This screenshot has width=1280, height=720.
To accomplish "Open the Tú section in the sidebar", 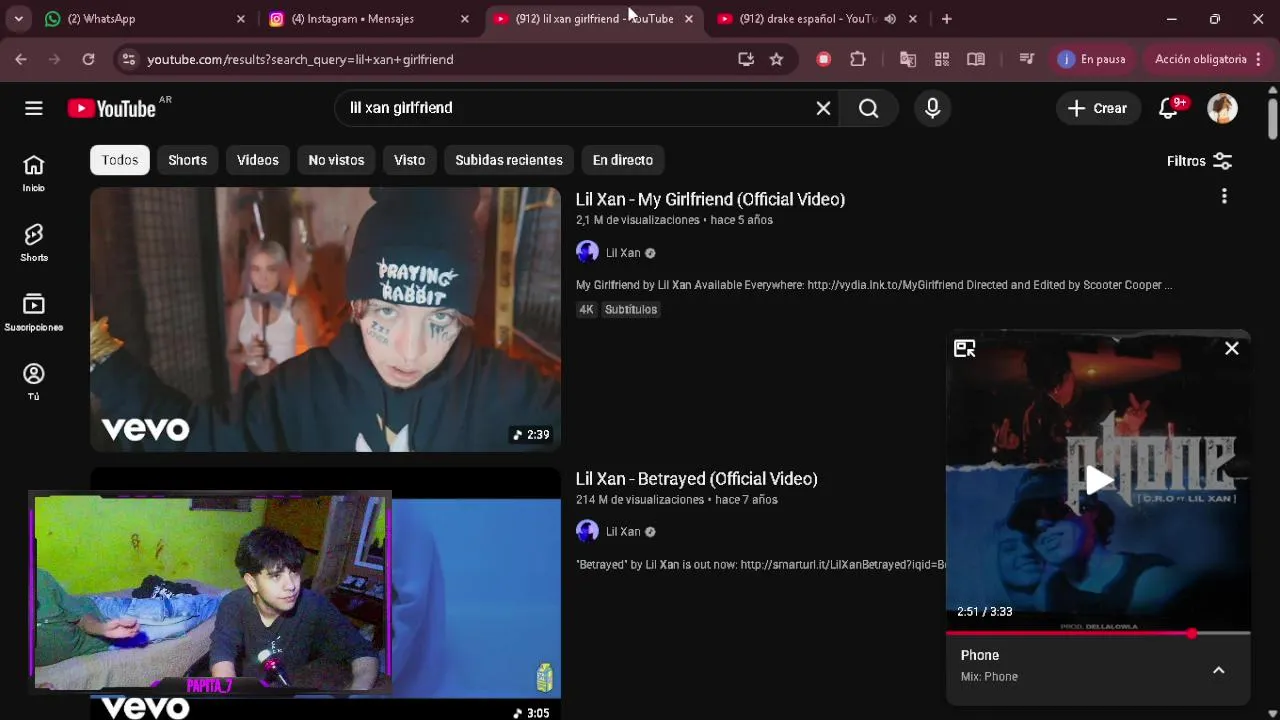I will 34,382.
